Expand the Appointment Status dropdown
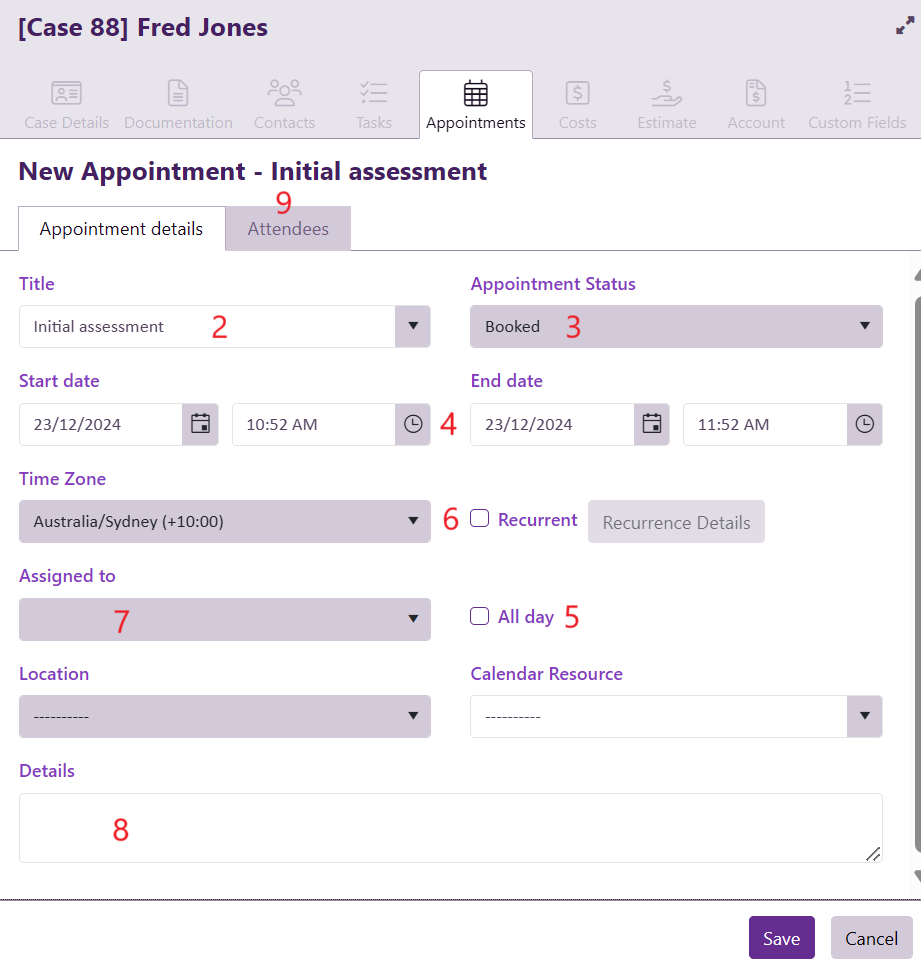The height and width of the screenshot is (969, 921). (676, 326)
